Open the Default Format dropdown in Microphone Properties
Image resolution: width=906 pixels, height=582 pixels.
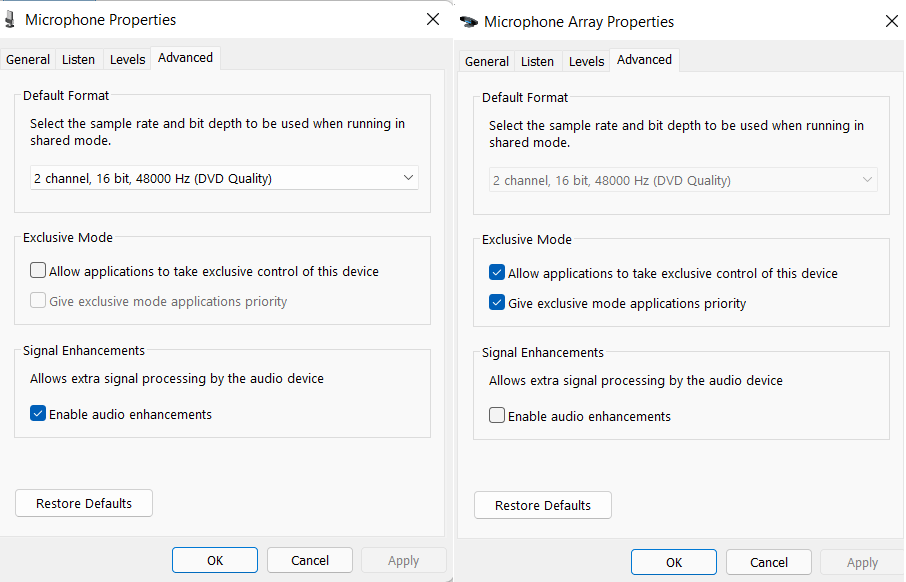point(224,178)
